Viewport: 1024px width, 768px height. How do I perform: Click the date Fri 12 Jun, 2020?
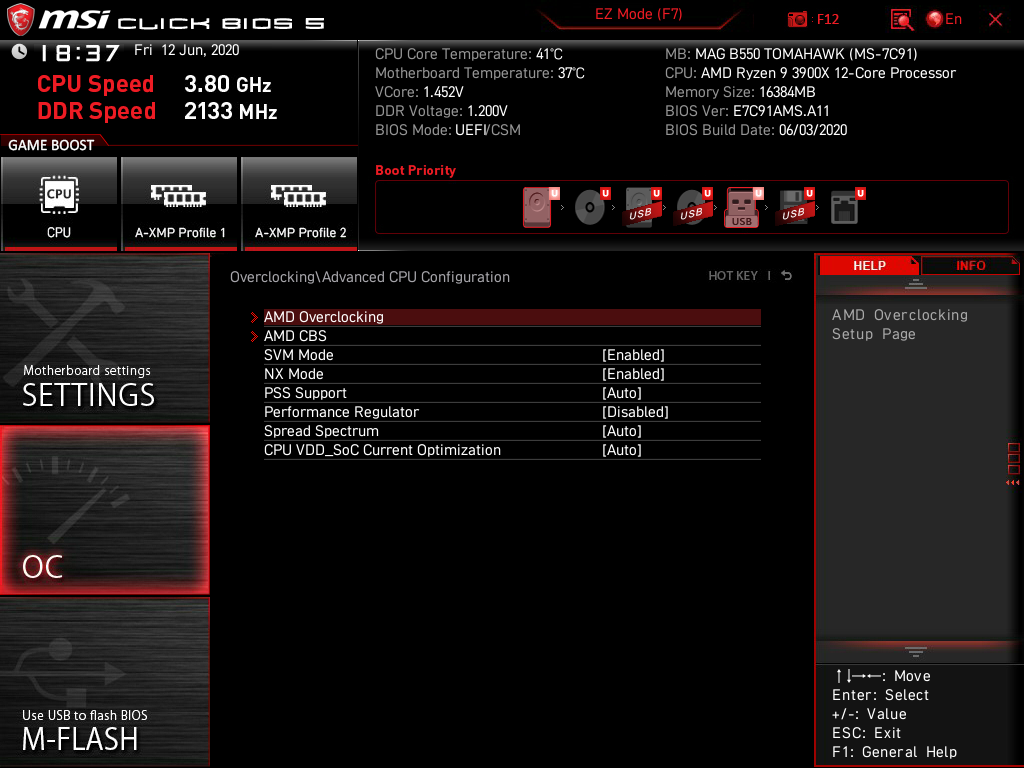(x=187, y=50)
